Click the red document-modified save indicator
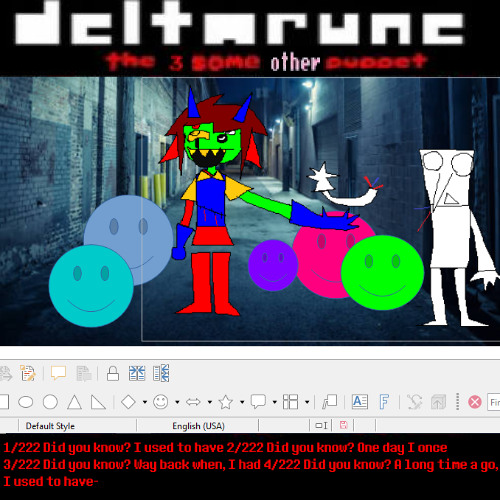500x500 pixels. click(x=343, y=425)
